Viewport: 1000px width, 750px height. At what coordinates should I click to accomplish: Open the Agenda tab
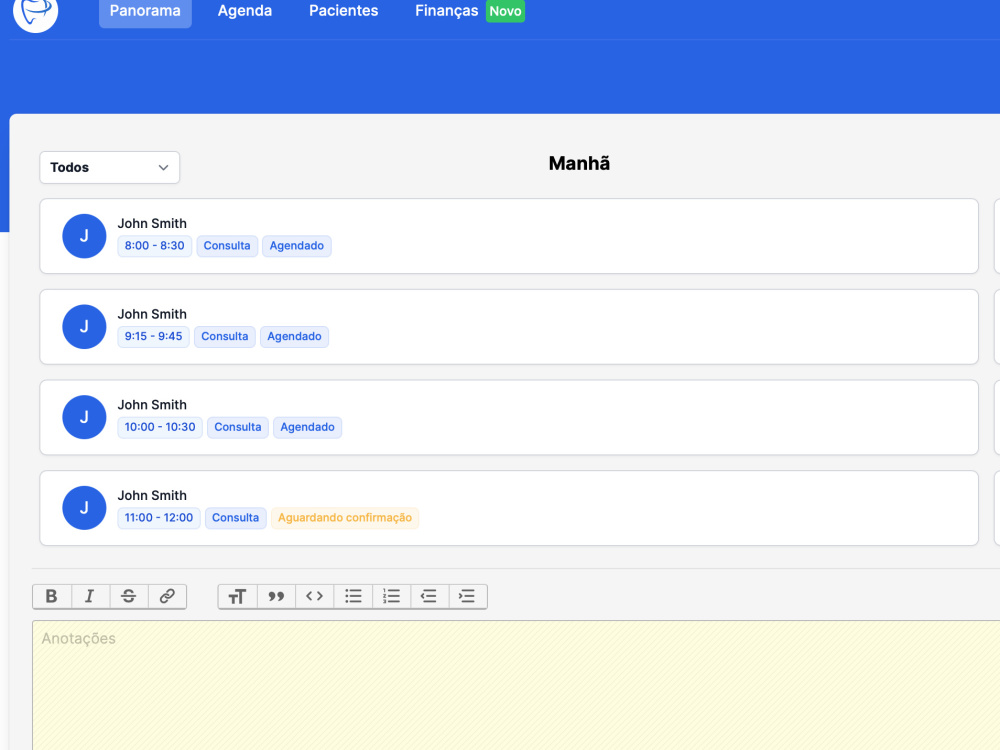click(x=245, y=11)
